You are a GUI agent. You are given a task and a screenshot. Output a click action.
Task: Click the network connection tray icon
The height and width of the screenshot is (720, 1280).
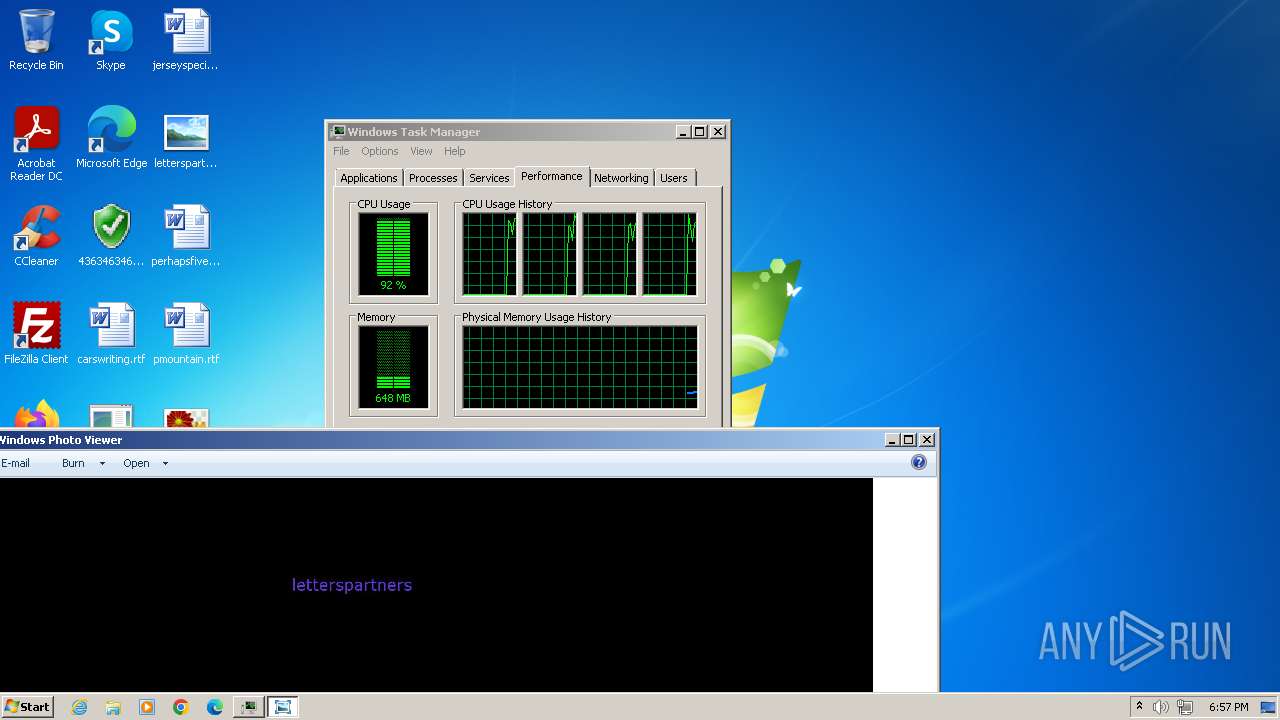[x=1185, y=707]
